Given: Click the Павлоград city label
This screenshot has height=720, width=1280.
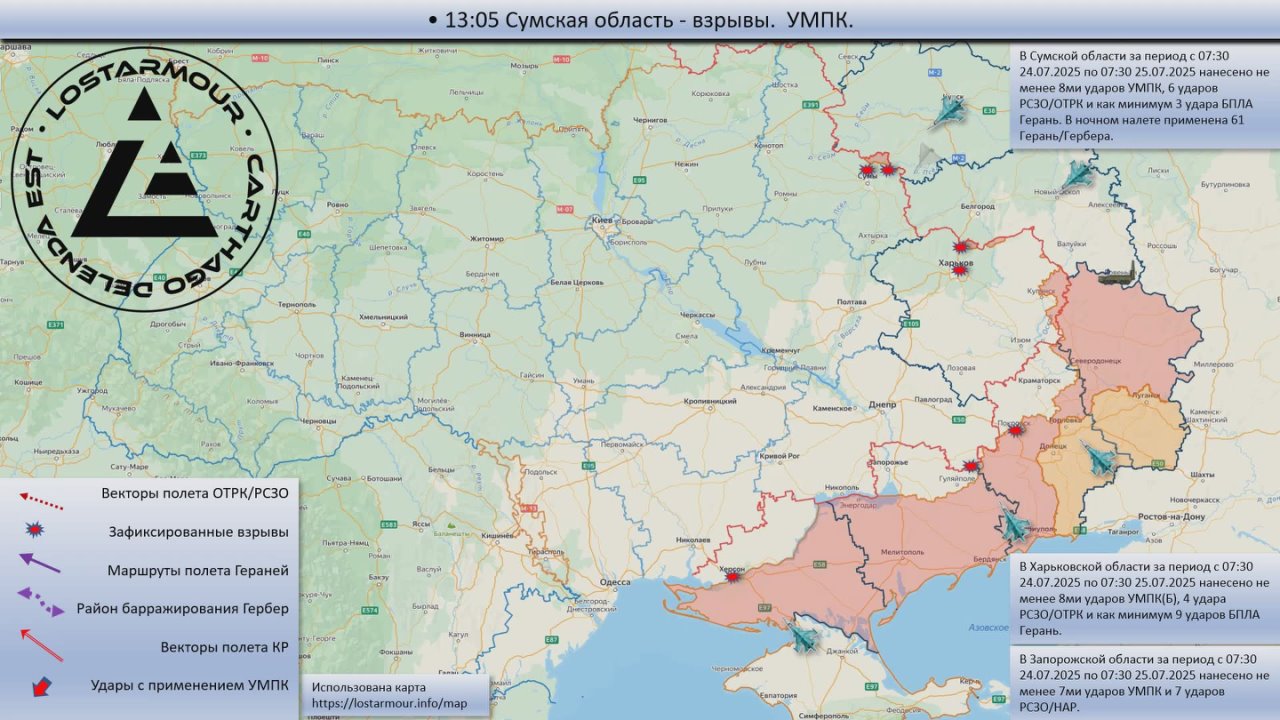Looking at the screenshot, I should tap(933, 398).
